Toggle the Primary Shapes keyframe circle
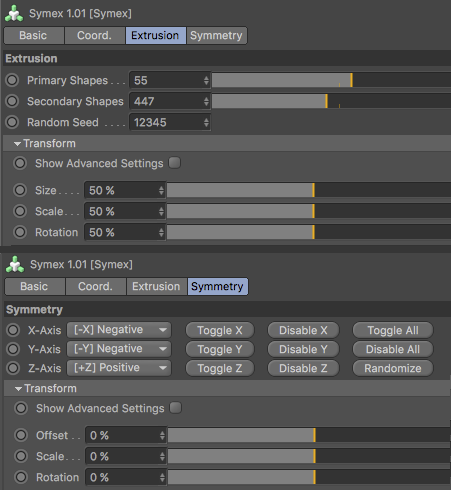The width and height of the screenshot is (451, 490). (x=12, y=80)
